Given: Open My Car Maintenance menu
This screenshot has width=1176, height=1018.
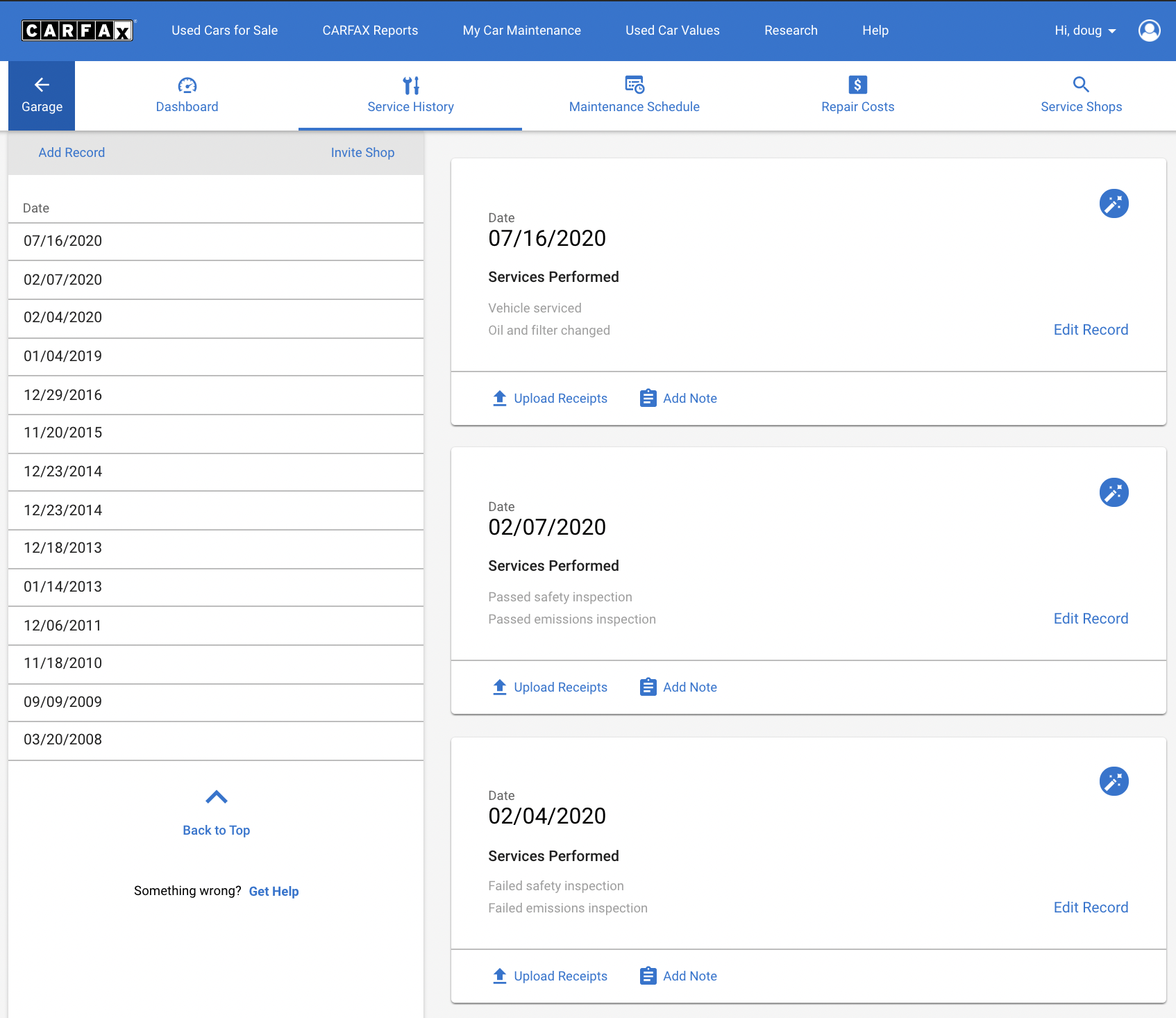Looking at the screenshot, I should pos(522,31).
